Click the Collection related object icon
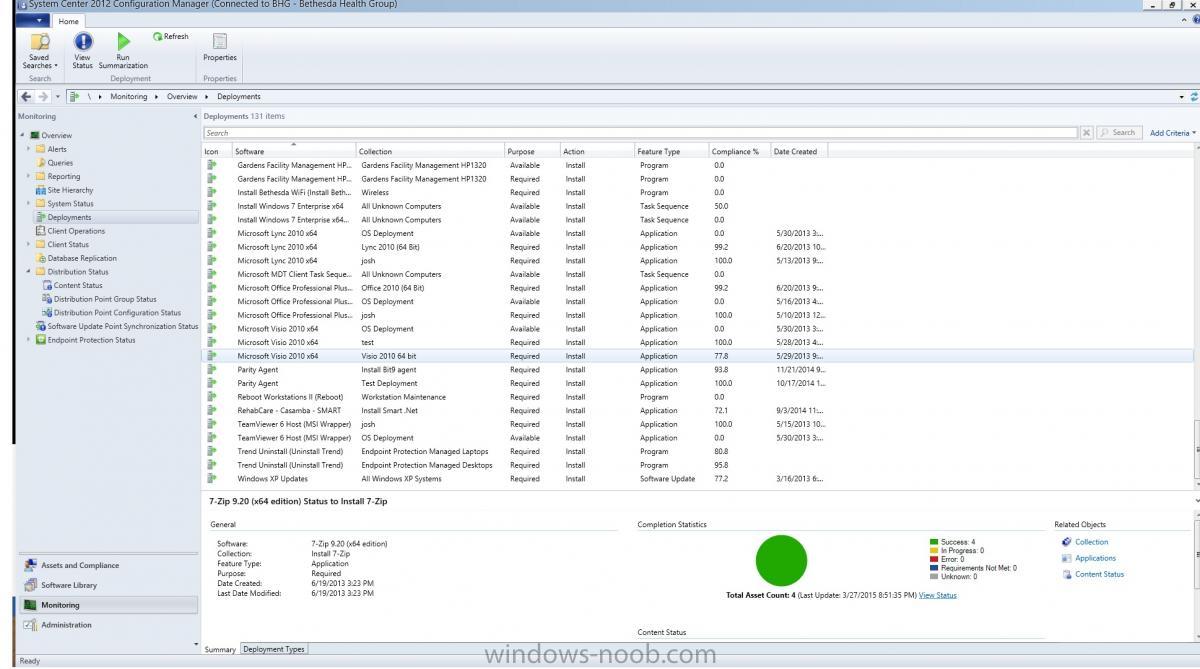Viewport: 1200px width, 669px height. [1067, 542]
